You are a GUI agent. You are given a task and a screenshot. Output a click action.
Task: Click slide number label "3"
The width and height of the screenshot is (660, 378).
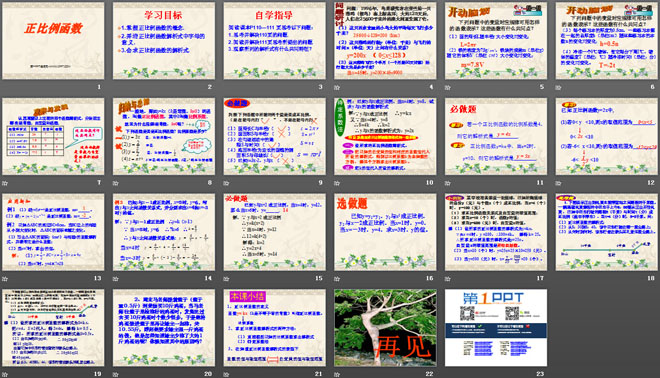point(320,87)
